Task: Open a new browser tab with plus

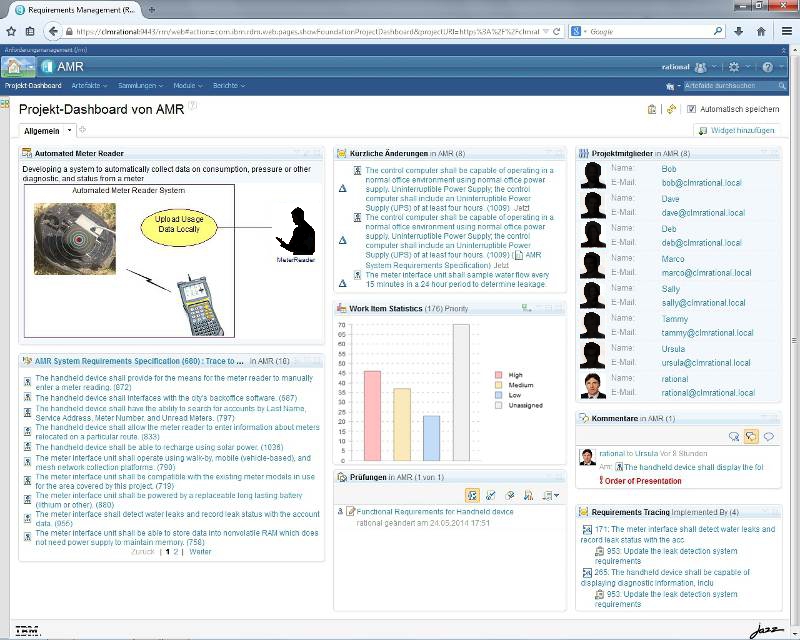Action: coord(152,10)
